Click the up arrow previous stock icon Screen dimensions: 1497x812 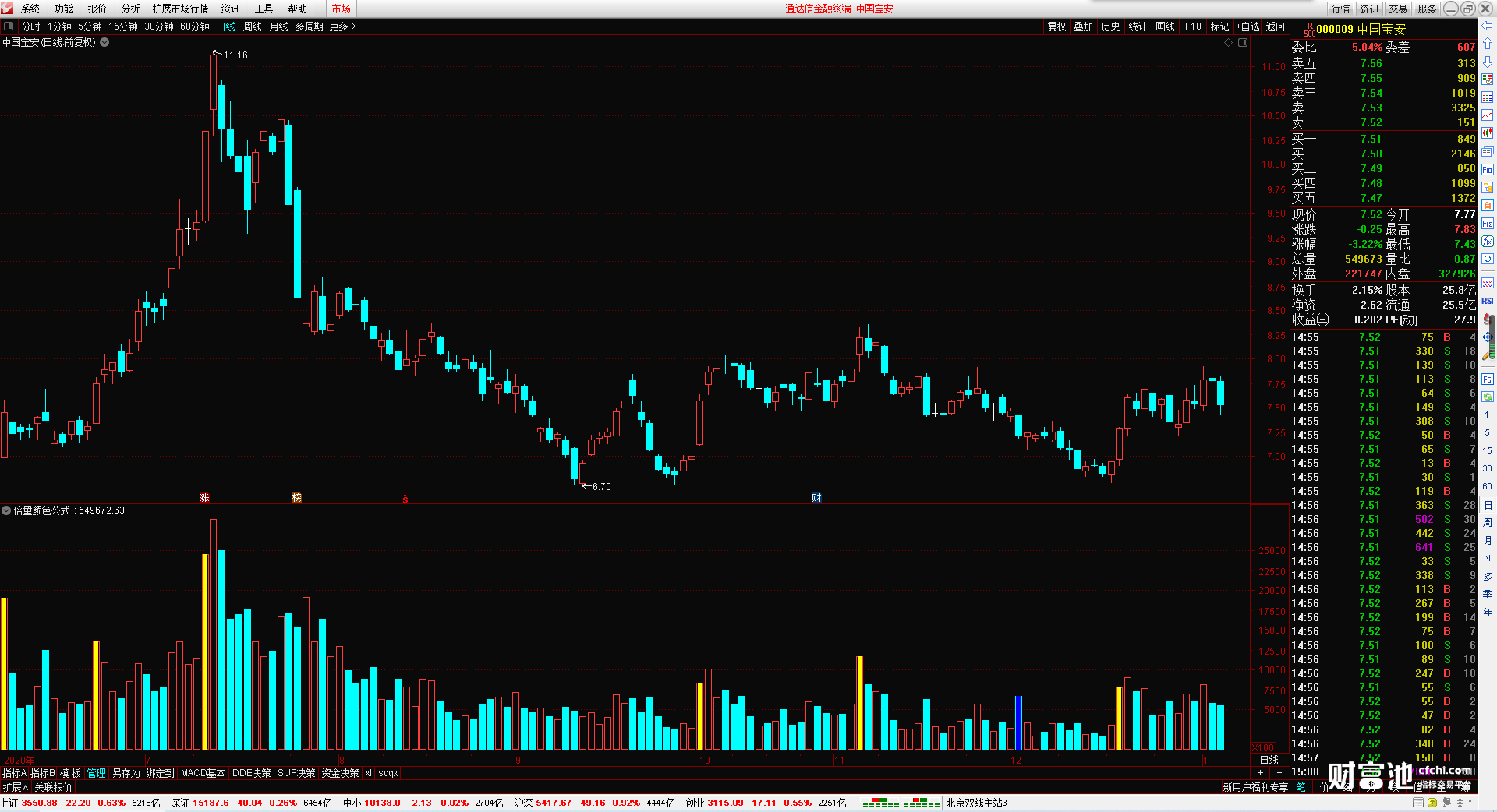point(1488,44)
